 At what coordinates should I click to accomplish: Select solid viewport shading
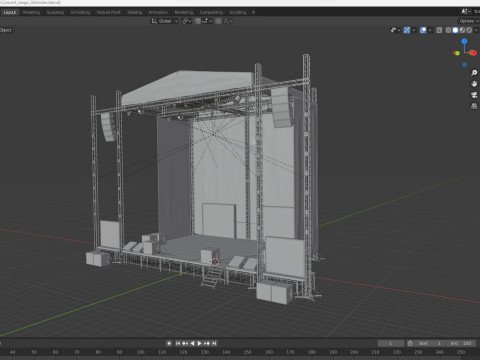[x=455, y=30]
